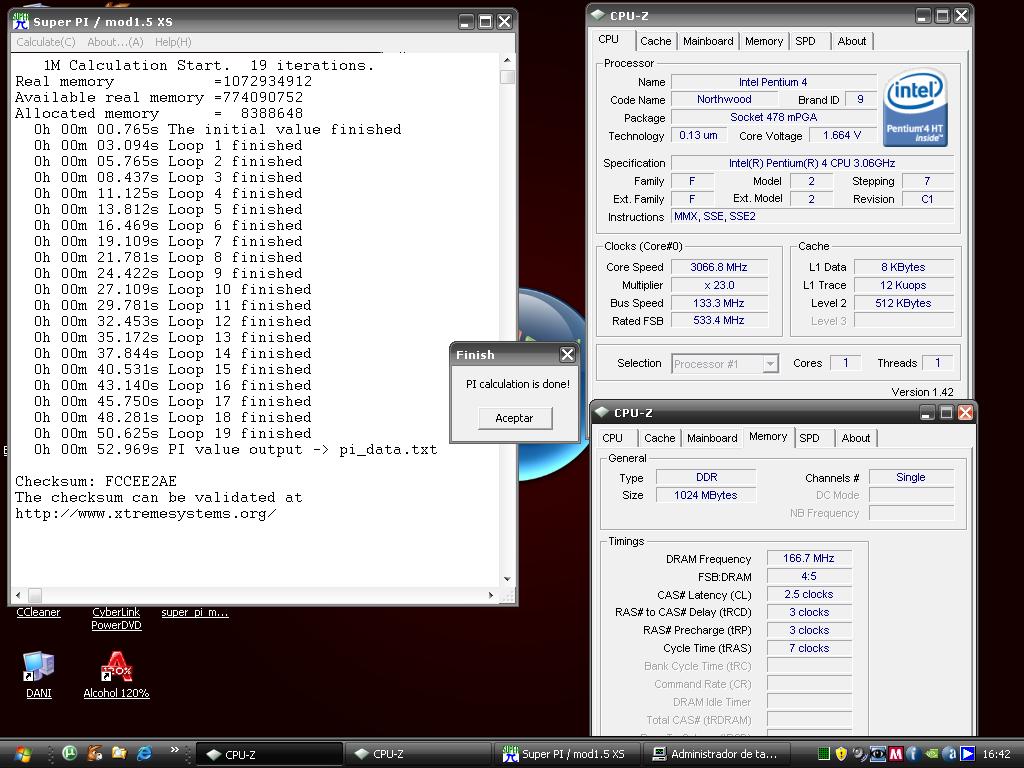Viewport: 1024px width, 768px height.
Task: Click the http://www.xtremesystems.org/ text line
Action: tap(146, 513)
